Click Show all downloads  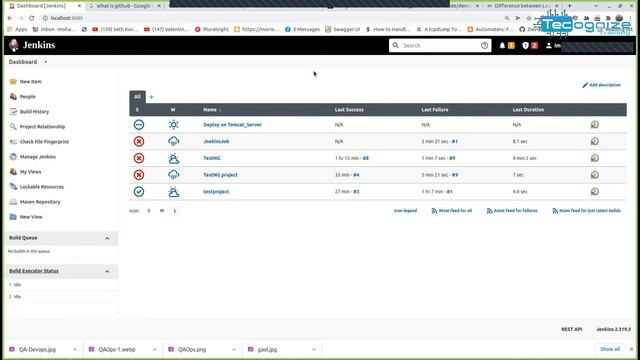coord(610,349)
